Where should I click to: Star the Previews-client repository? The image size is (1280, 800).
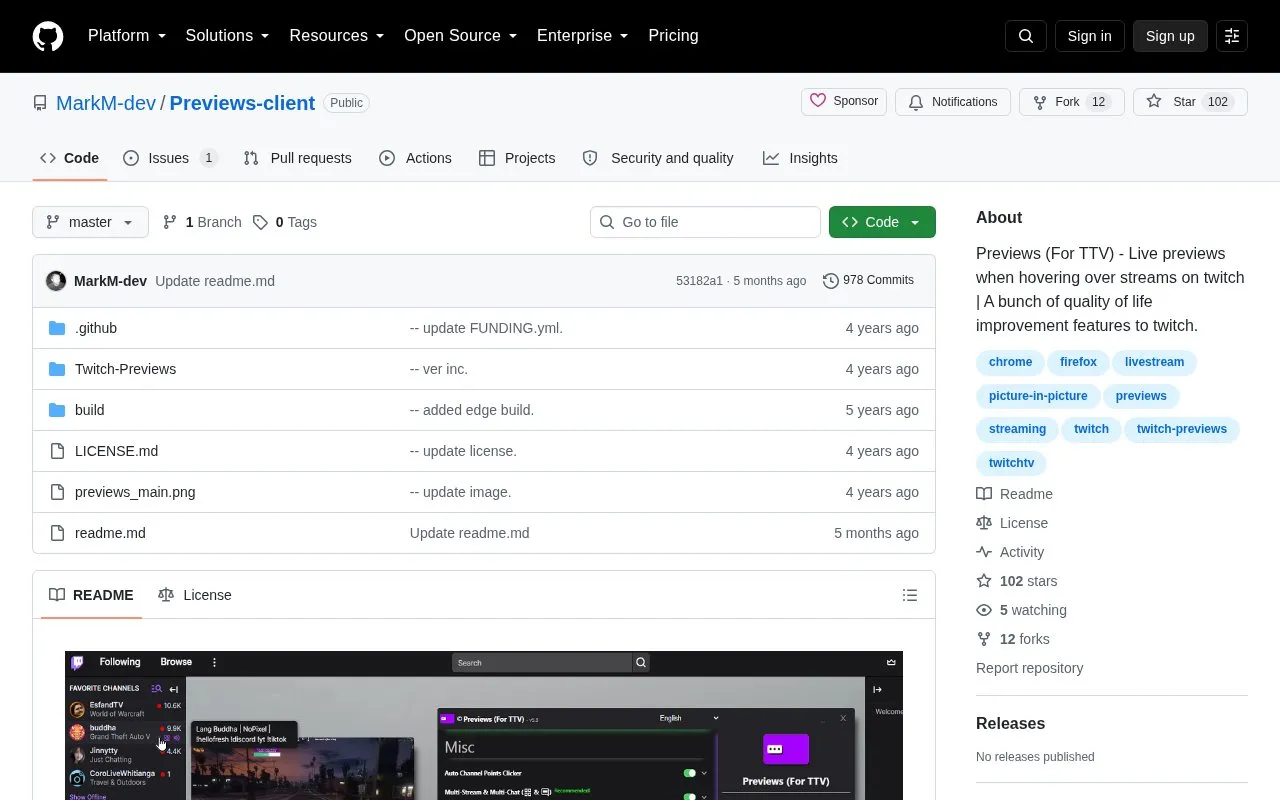coord(1190,102)
